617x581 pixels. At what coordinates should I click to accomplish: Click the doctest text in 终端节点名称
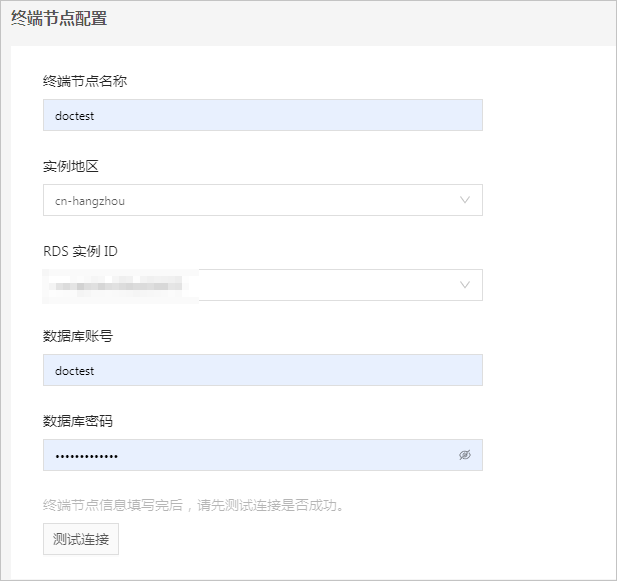(75, 115)
